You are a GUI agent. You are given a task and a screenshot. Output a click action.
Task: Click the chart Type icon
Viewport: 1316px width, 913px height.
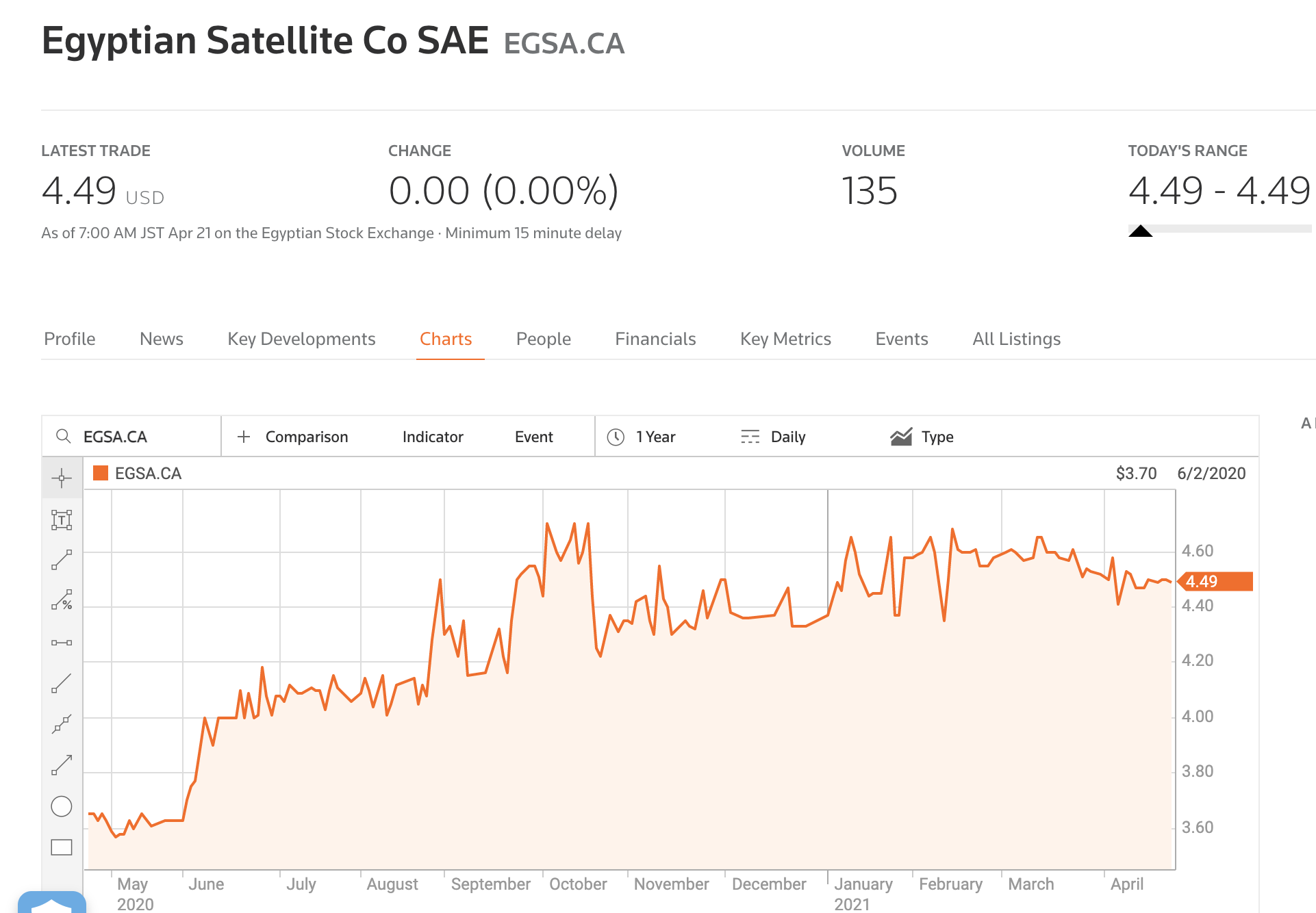point(901,437)
